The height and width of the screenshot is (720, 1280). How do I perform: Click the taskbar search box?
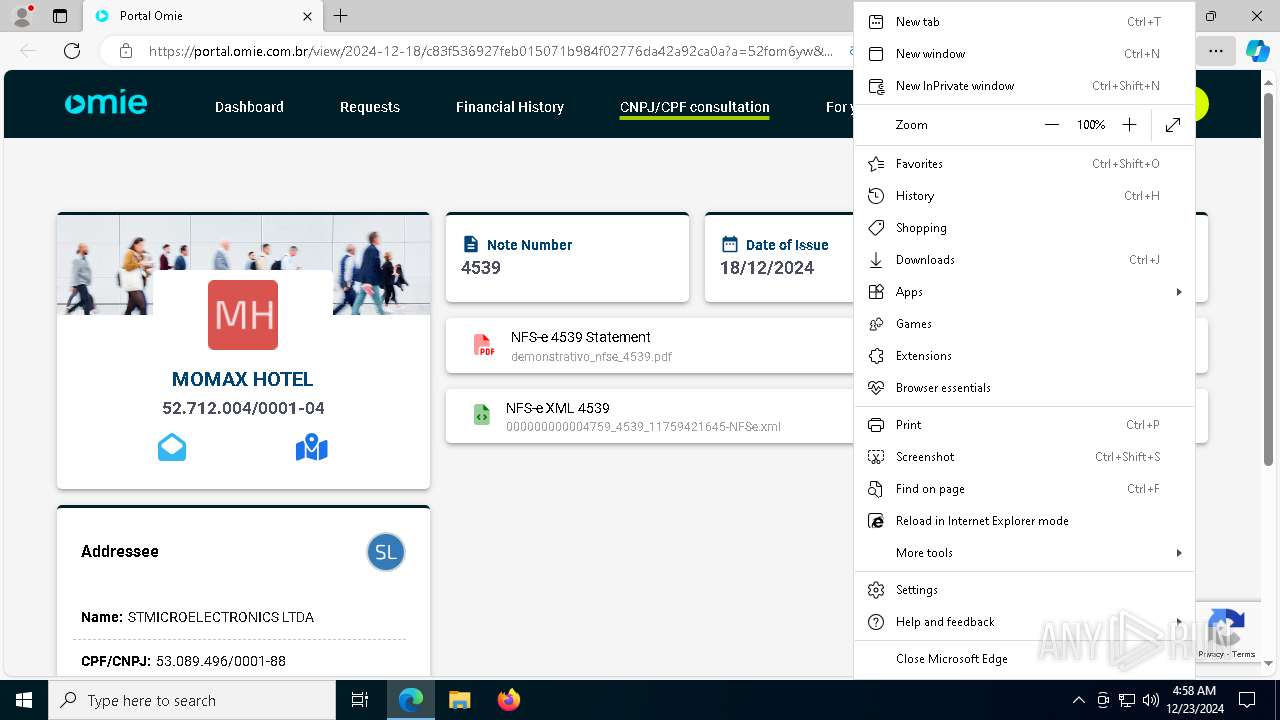pyautogui.click(x=192, y=700)
